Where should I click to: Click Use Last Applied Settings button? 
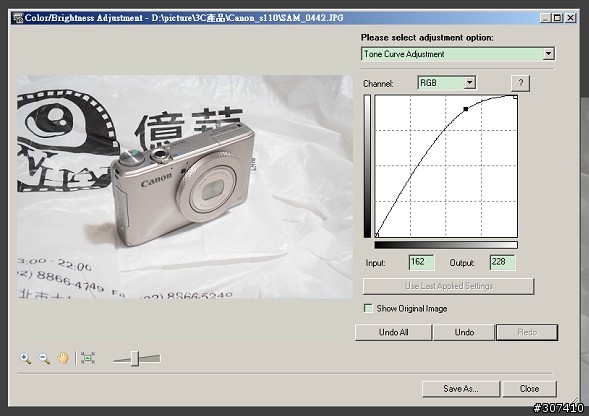449,286
